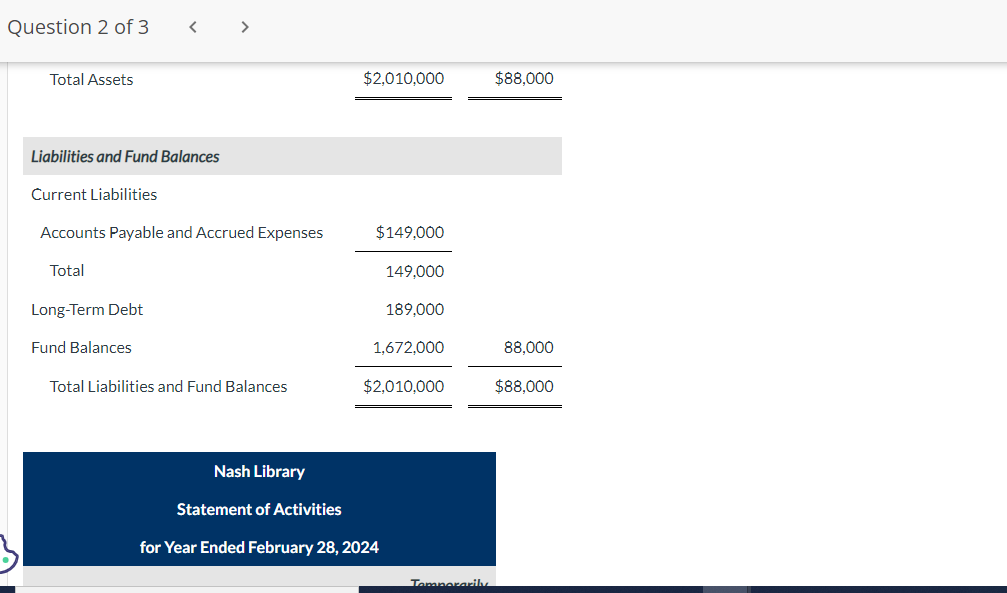
Task: Select the Total Assets row label
Action: (x=91, y=80)
